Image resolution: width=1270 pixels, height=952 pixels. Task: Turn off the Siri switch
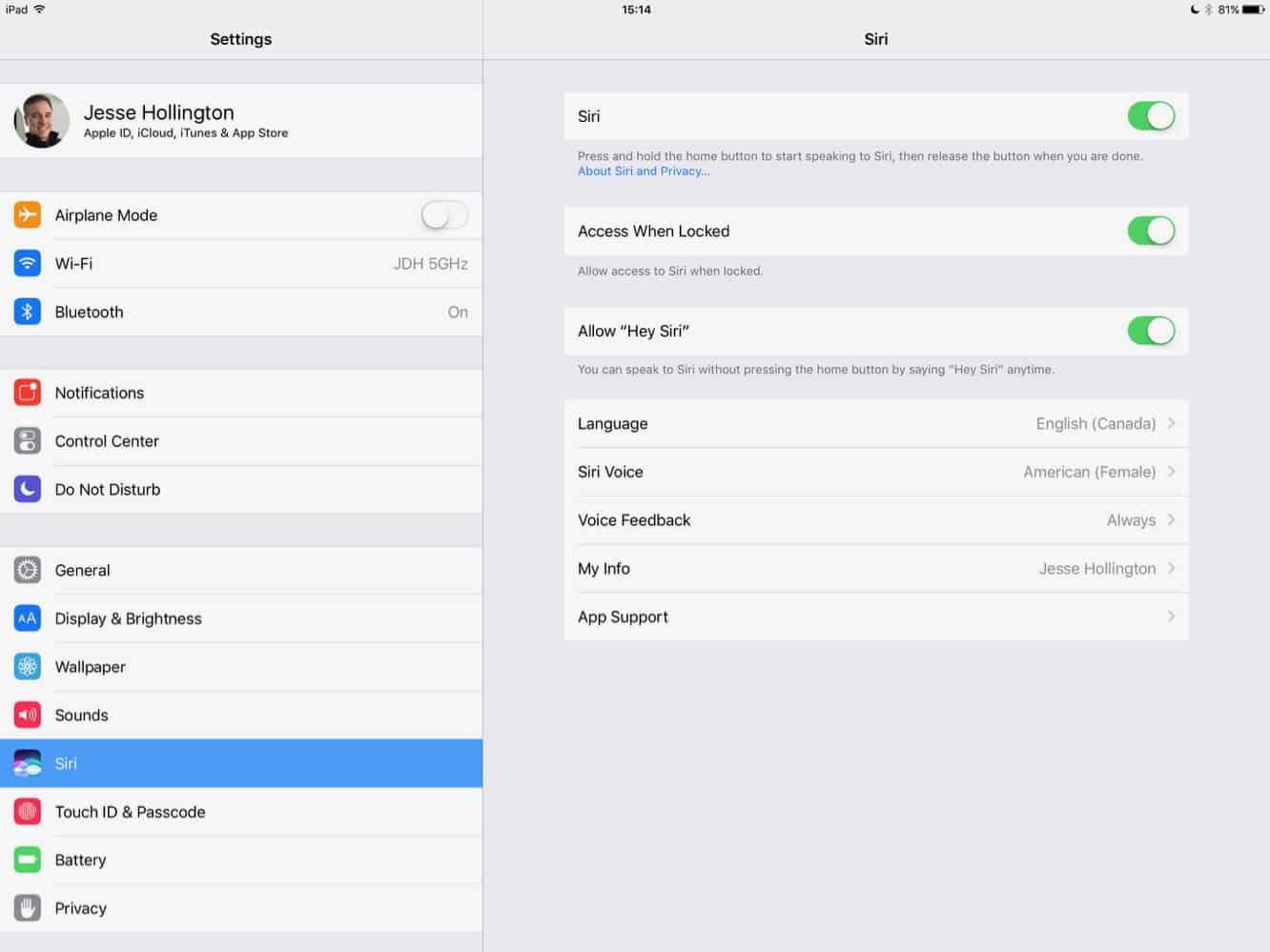[x=1151, y=116]
